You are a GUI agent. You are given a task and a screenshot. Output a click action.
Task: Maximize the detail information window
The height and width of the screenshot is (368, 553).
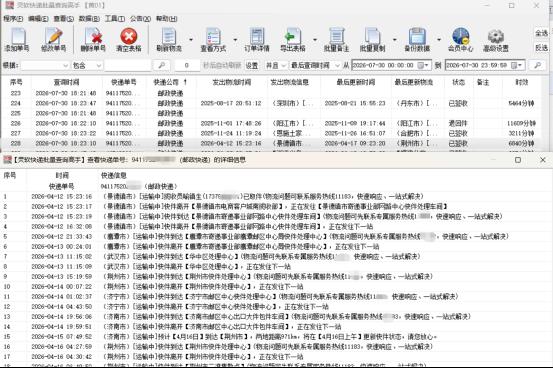click(518, 160)
